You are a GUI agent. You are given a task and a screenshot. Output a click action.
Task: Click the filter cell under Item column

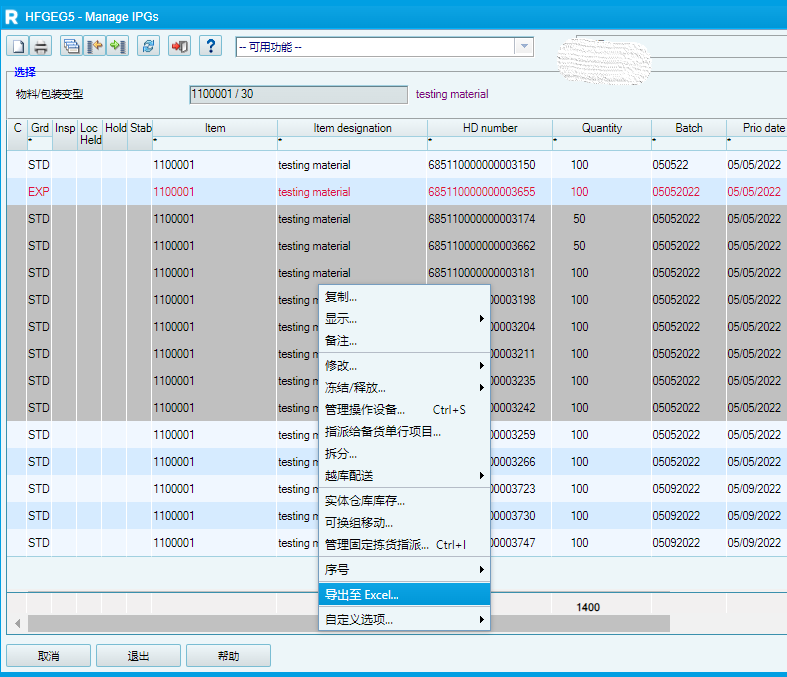(x=215, y=143)
